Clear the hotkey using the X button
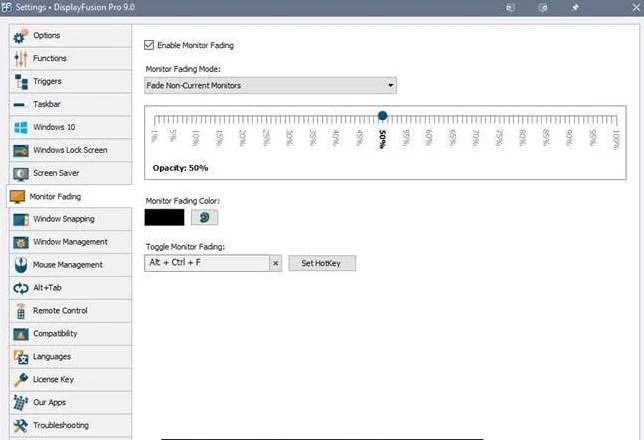Image resolution: width=644 pixels, height=440 pixels. point(276,263)
